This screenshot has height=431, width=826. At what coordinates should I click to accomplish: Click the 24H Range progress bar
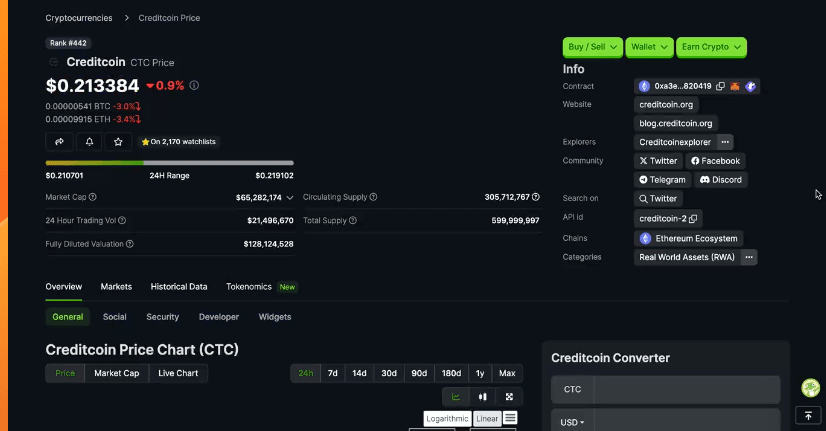pos(170,163)
